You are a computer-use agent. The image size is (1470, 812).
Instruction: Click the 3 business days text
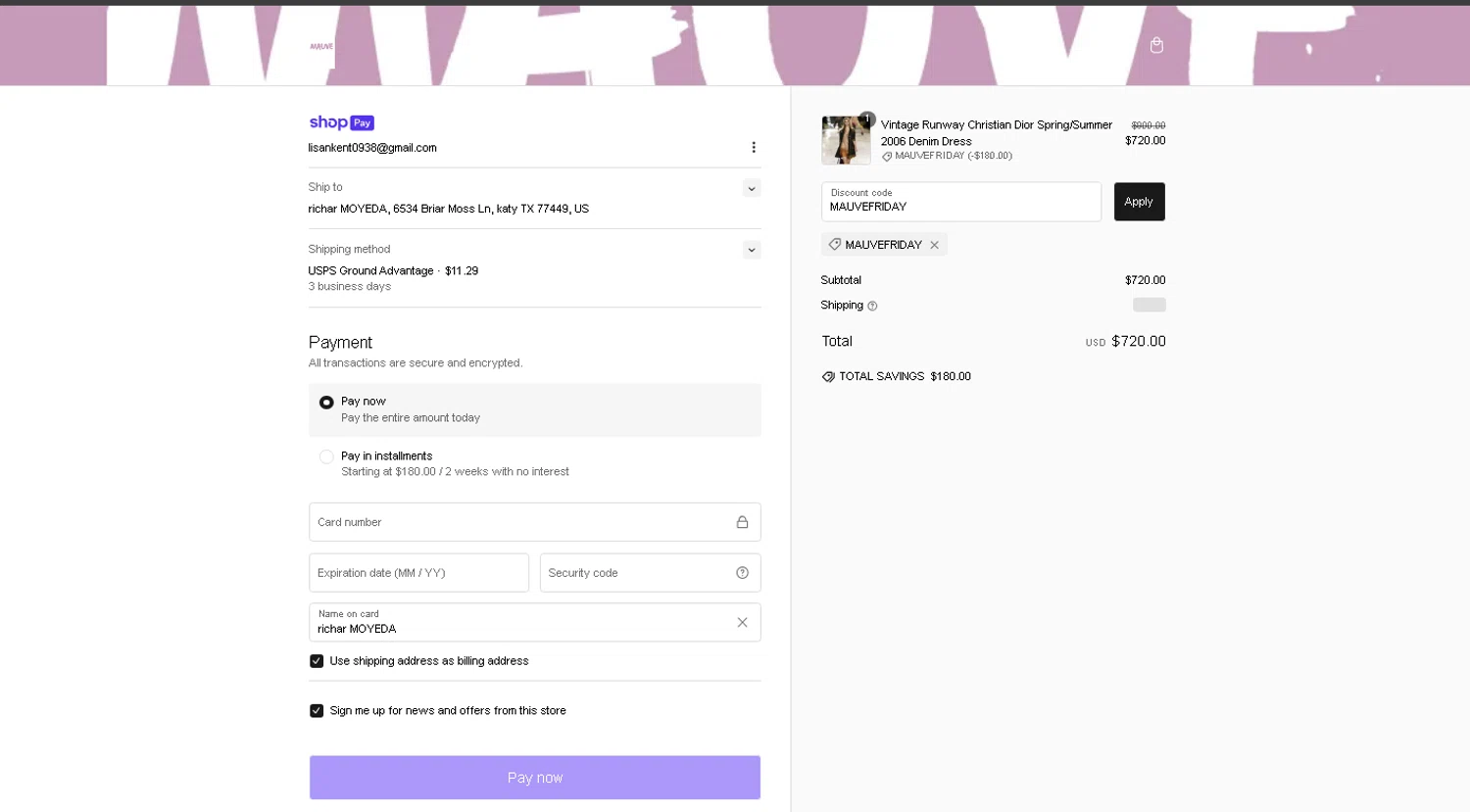(x=350, y=287)
